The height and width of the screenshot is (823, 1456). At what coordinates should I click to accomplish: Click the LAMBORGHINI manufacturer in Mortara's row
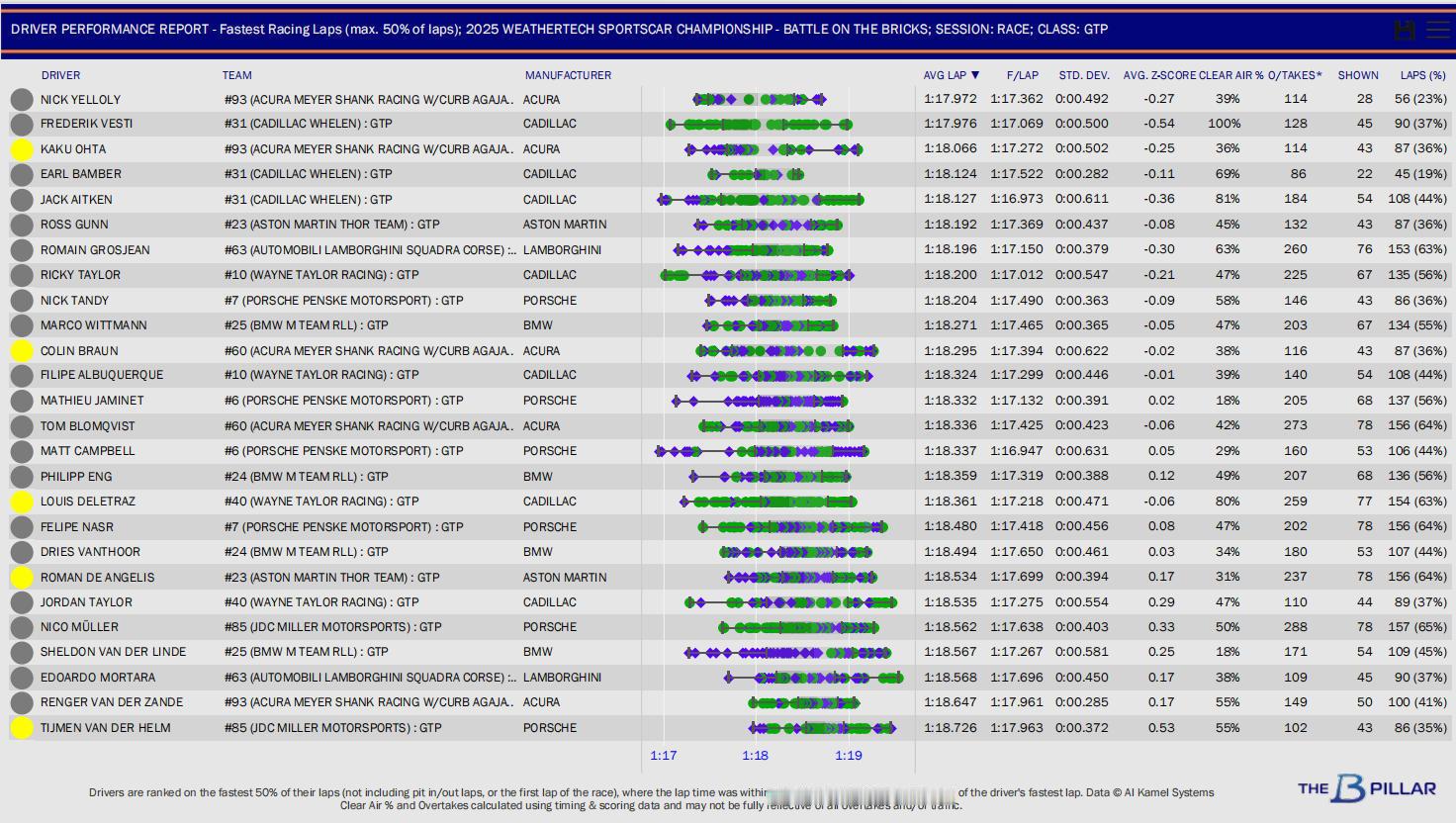pyautogui.click(x=563, y=678)
